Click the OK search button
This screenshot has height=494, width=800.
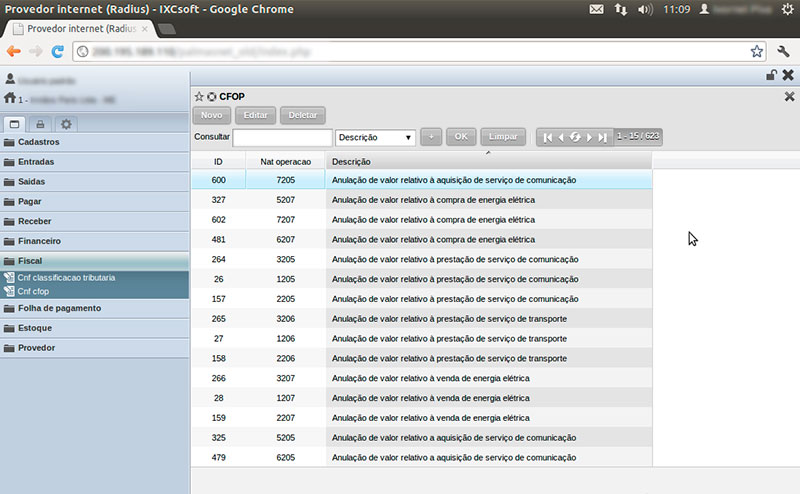coord(461,137)
